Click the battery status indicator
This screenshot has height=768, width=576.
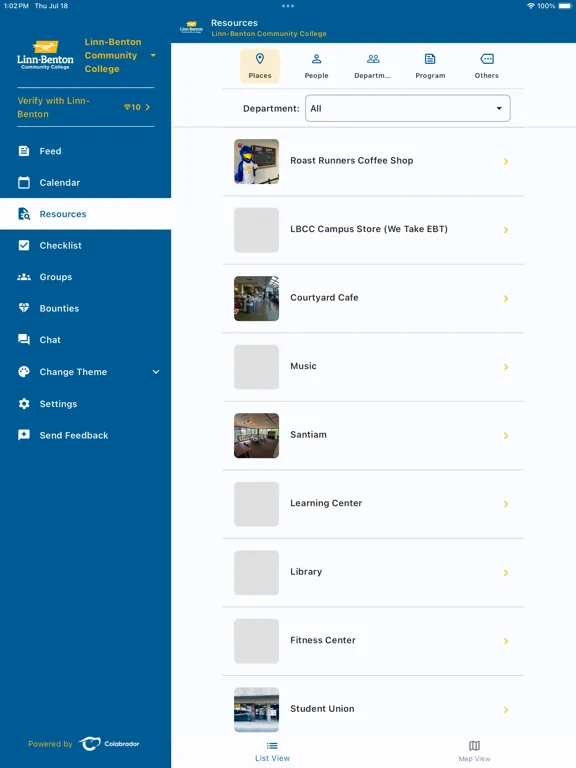click(564, 6)
